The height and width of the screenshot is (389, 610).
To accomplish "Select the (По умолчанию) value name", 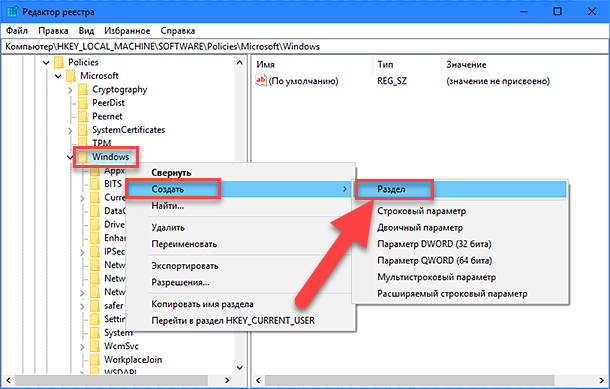I will point(303,81).
